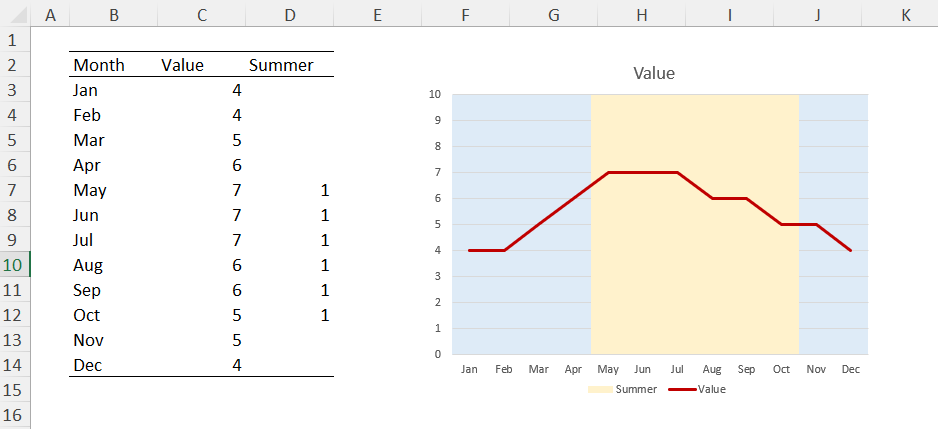
Task: Click the Jan label on chart axis
Action: tap(469, 370)
